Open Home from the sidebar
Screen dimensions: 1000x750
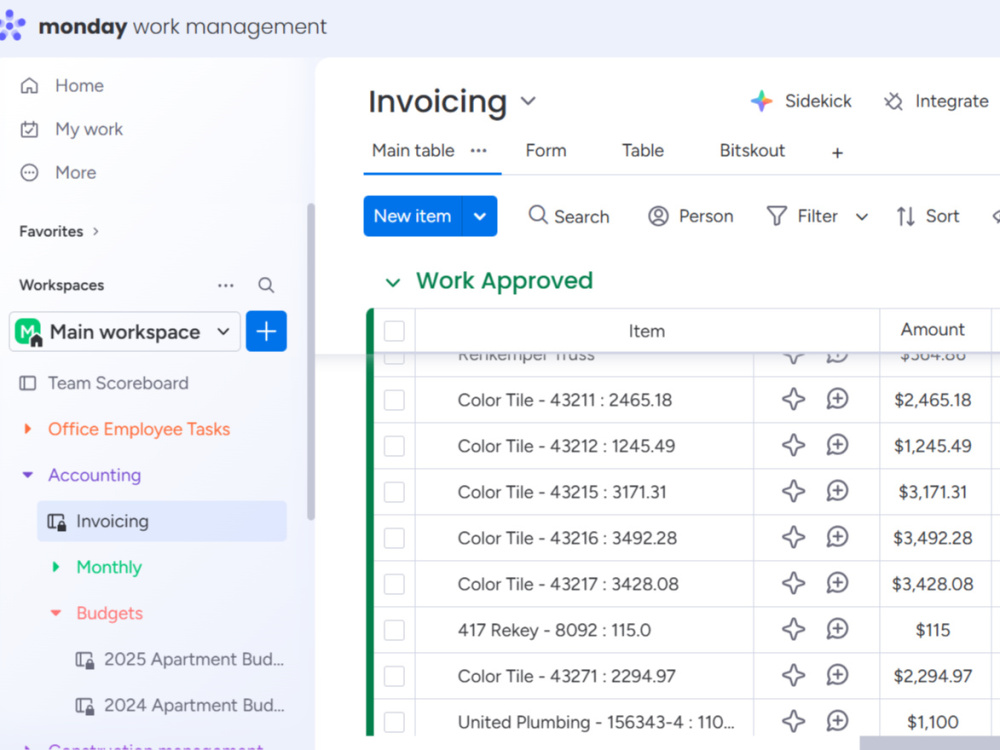click(62, 85)
